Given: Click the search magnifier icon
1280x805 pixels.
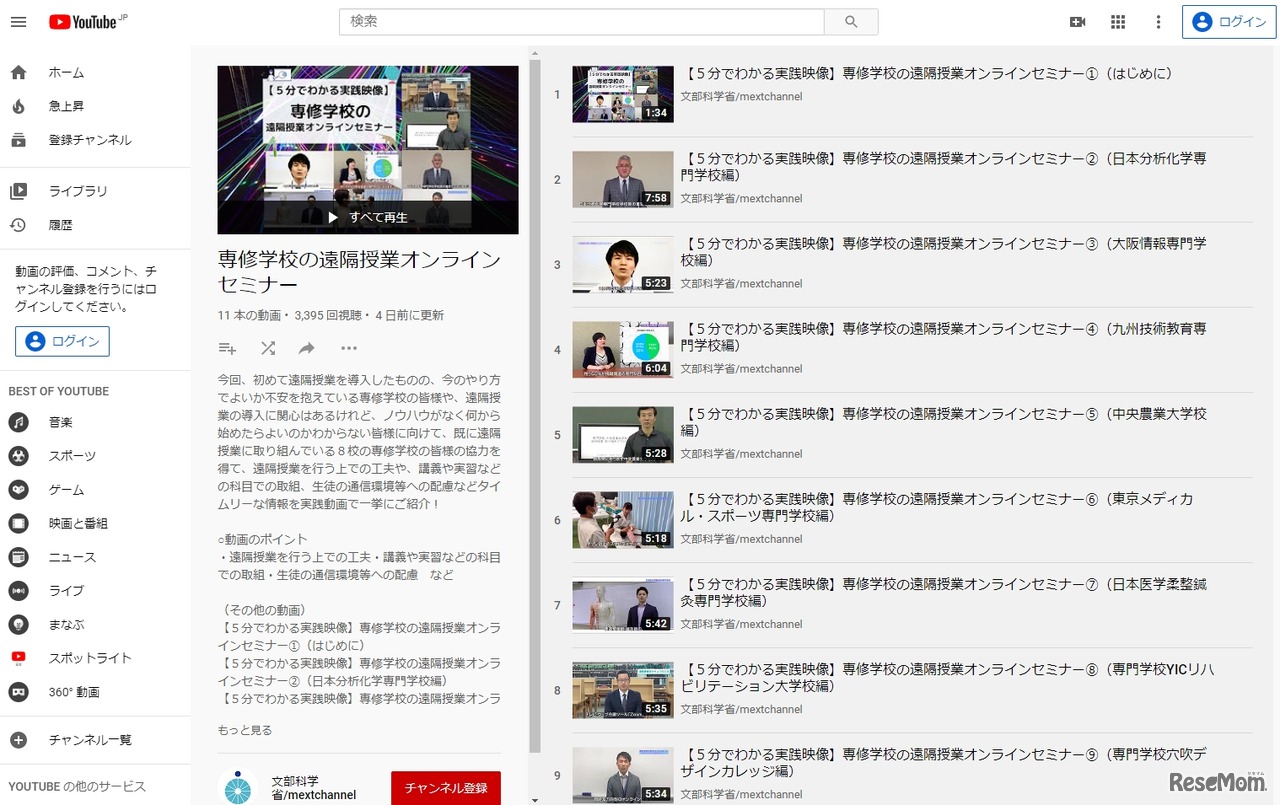Looking at the screenshot, I should click(852, 20).
